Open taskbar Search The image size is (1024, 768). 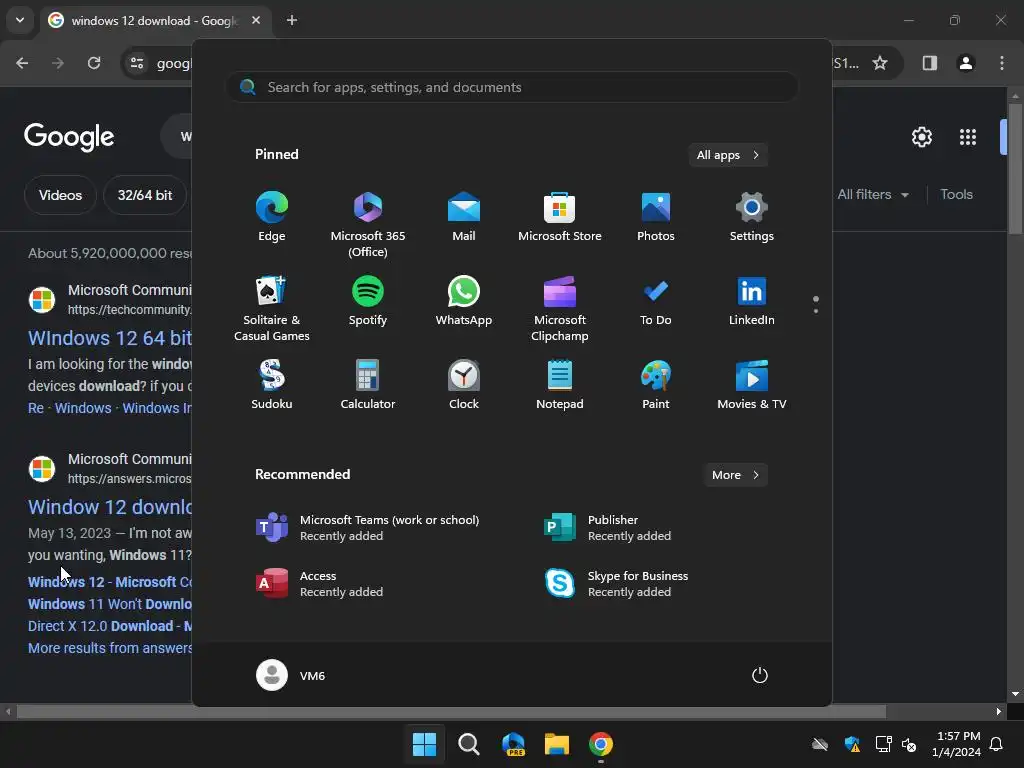point(469,744)
